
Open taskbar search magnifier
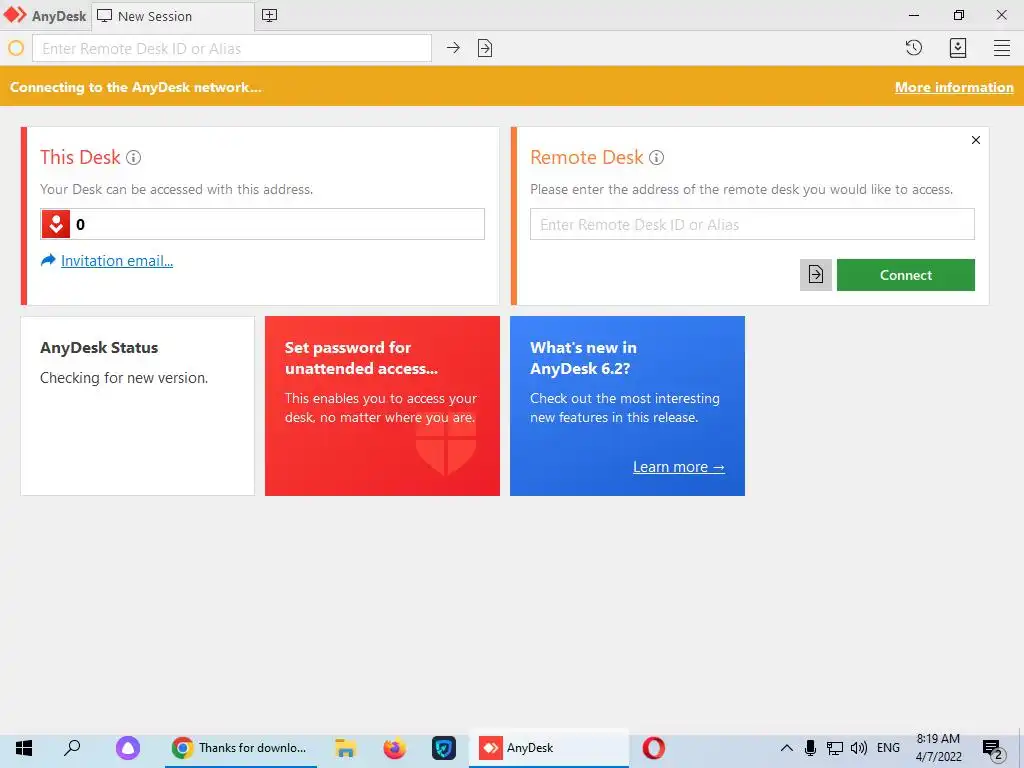(72, 748)
